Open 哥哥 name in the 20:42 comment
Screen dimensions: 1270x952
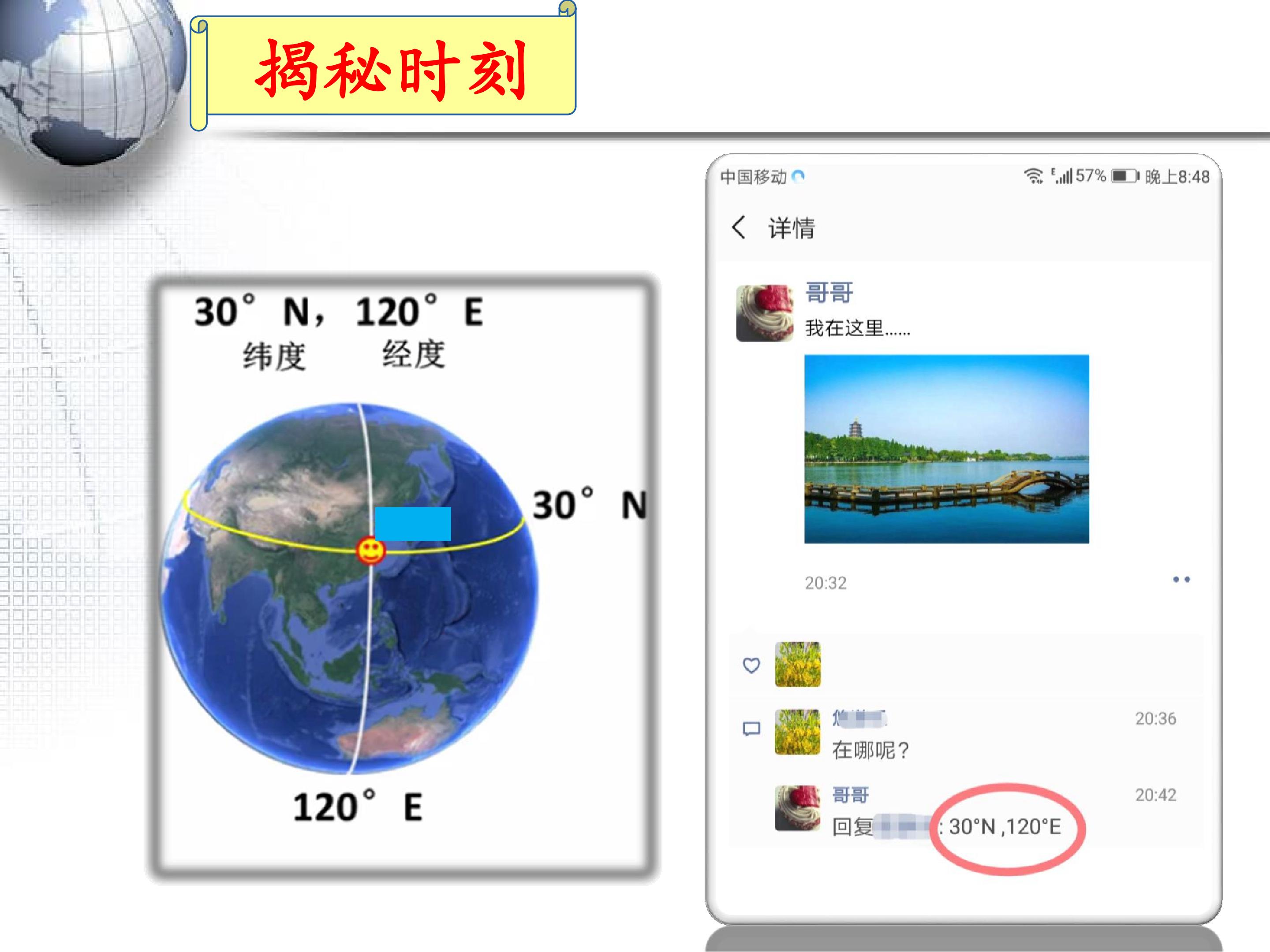[850, 795]
